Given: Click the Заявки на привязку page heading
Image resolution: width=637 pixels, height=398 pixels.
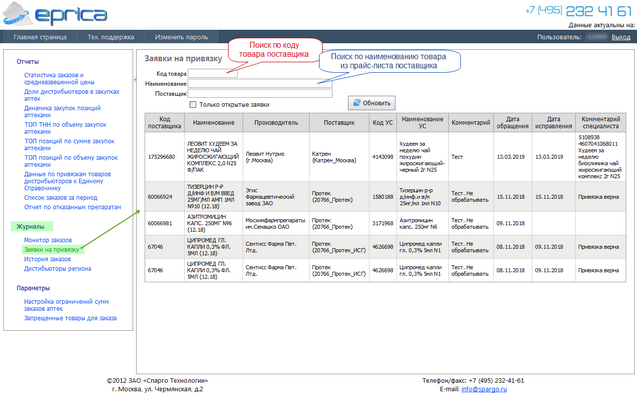Looking at the screenshot, I should click(183, 58).
